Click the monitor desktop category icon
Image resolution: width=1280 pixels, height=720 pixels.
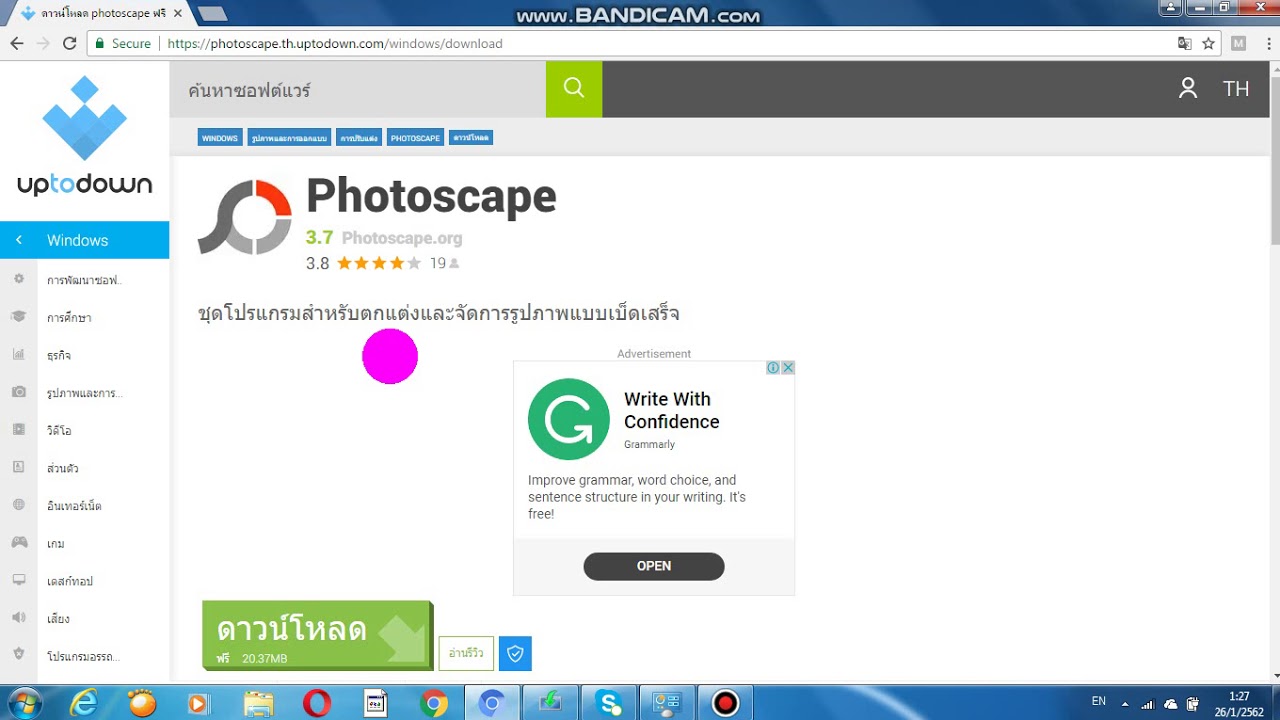coord(19,580)
